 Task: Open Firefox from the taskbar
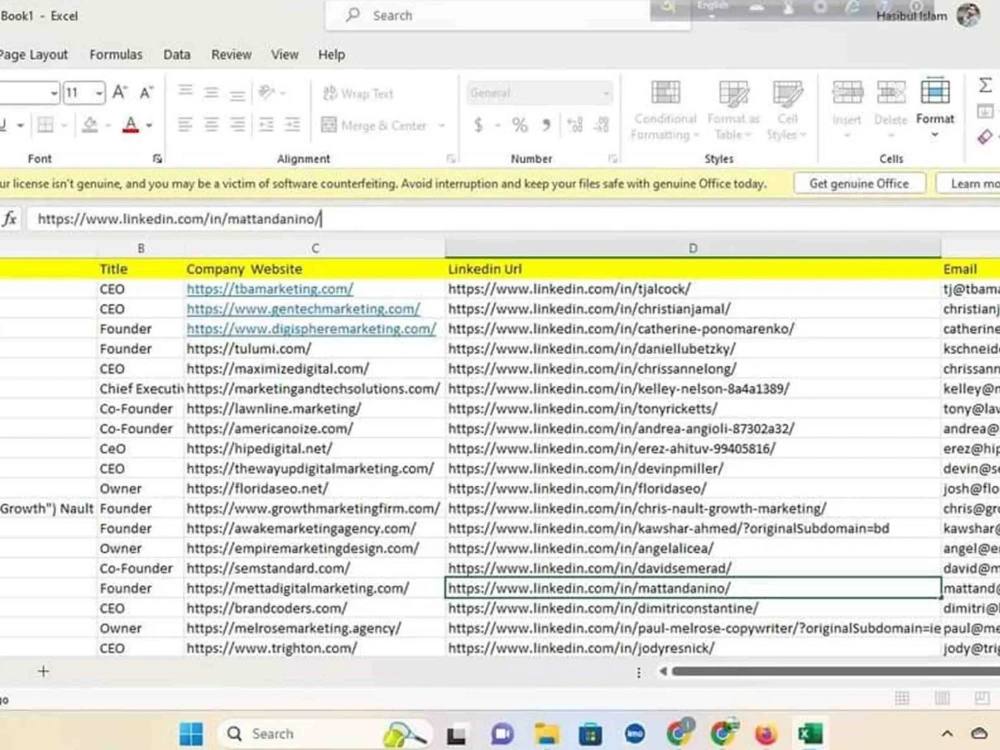(x=766, y=733)
